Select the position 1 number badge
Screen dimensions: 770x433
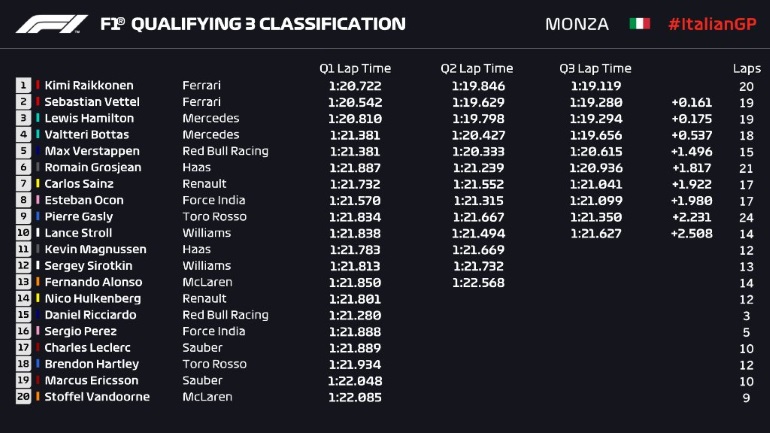click(23, 86)
